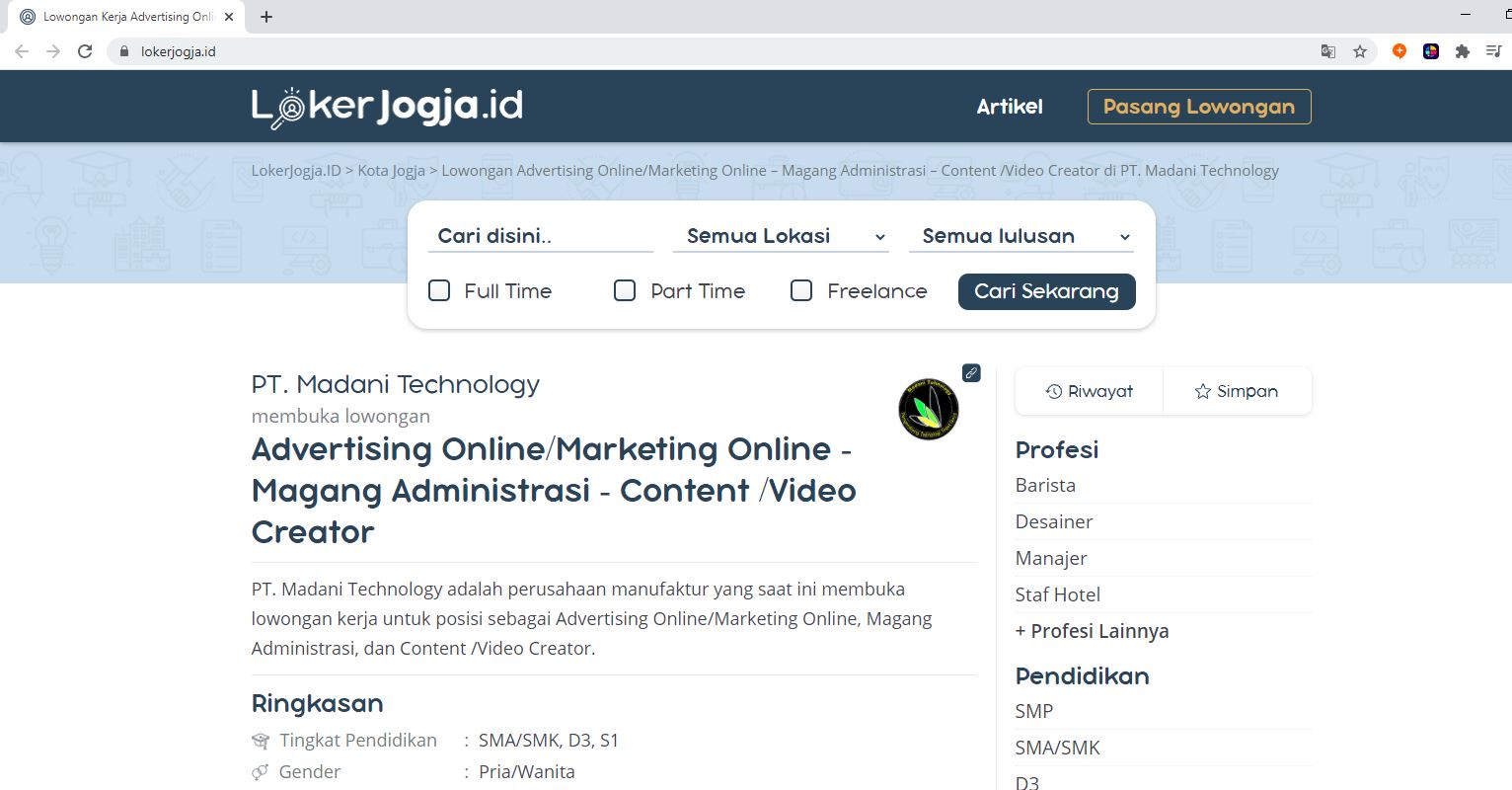Open the Semua Lokasi dropdown

(x=780, y=236)
